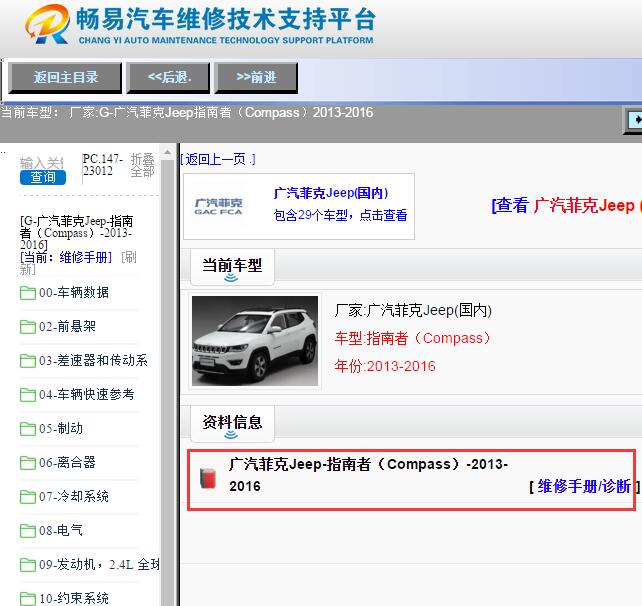Open the 07-冷却系统 folder icon
The image size is (642, 606).
27,497
